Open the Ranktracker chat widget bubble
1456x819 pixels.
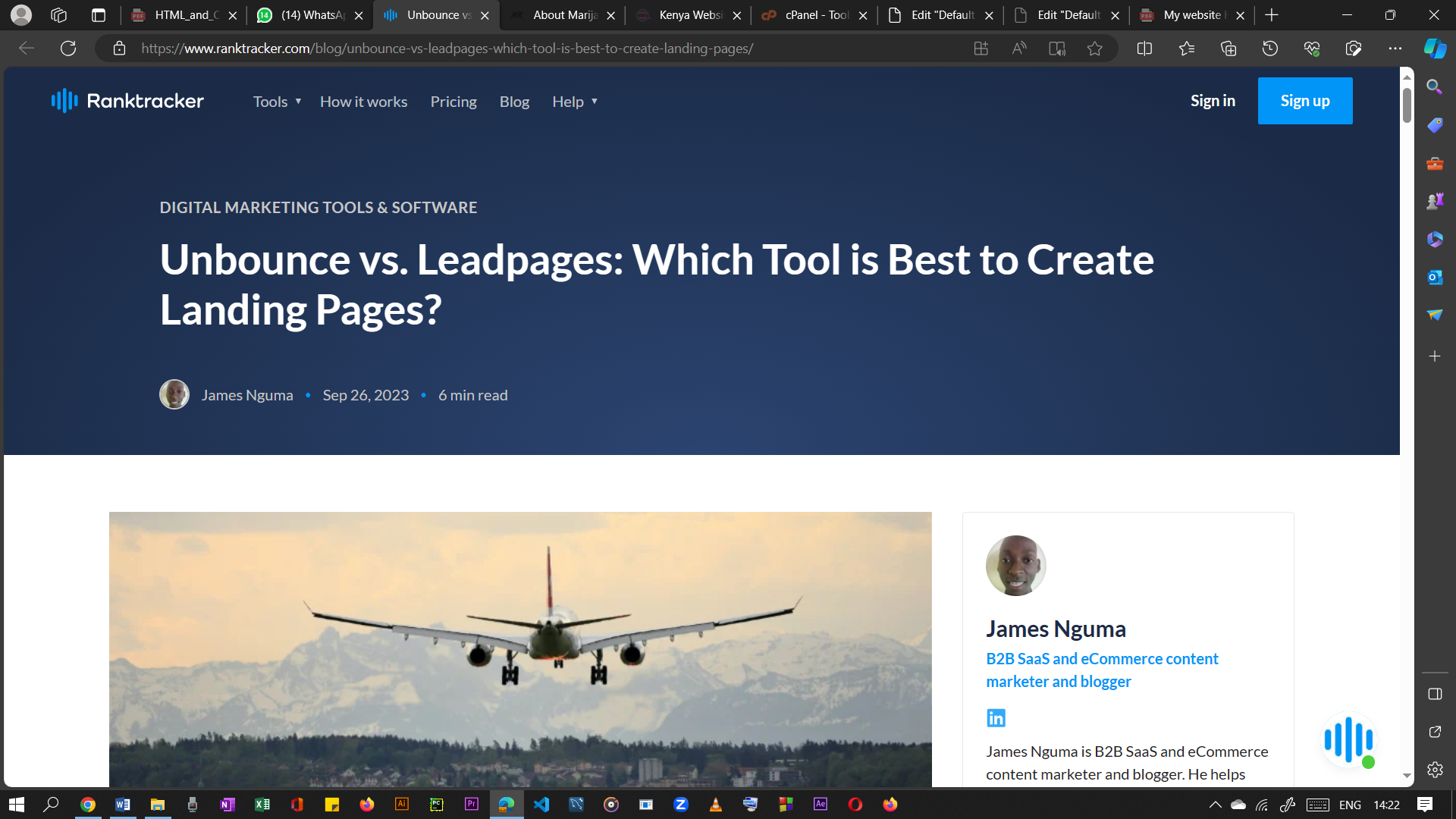(1348, 740)
